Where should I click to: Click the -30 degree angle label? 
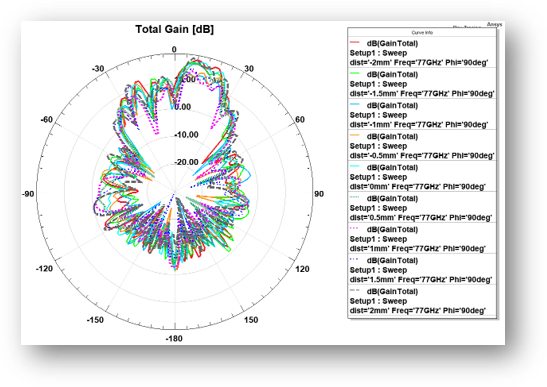98,68
